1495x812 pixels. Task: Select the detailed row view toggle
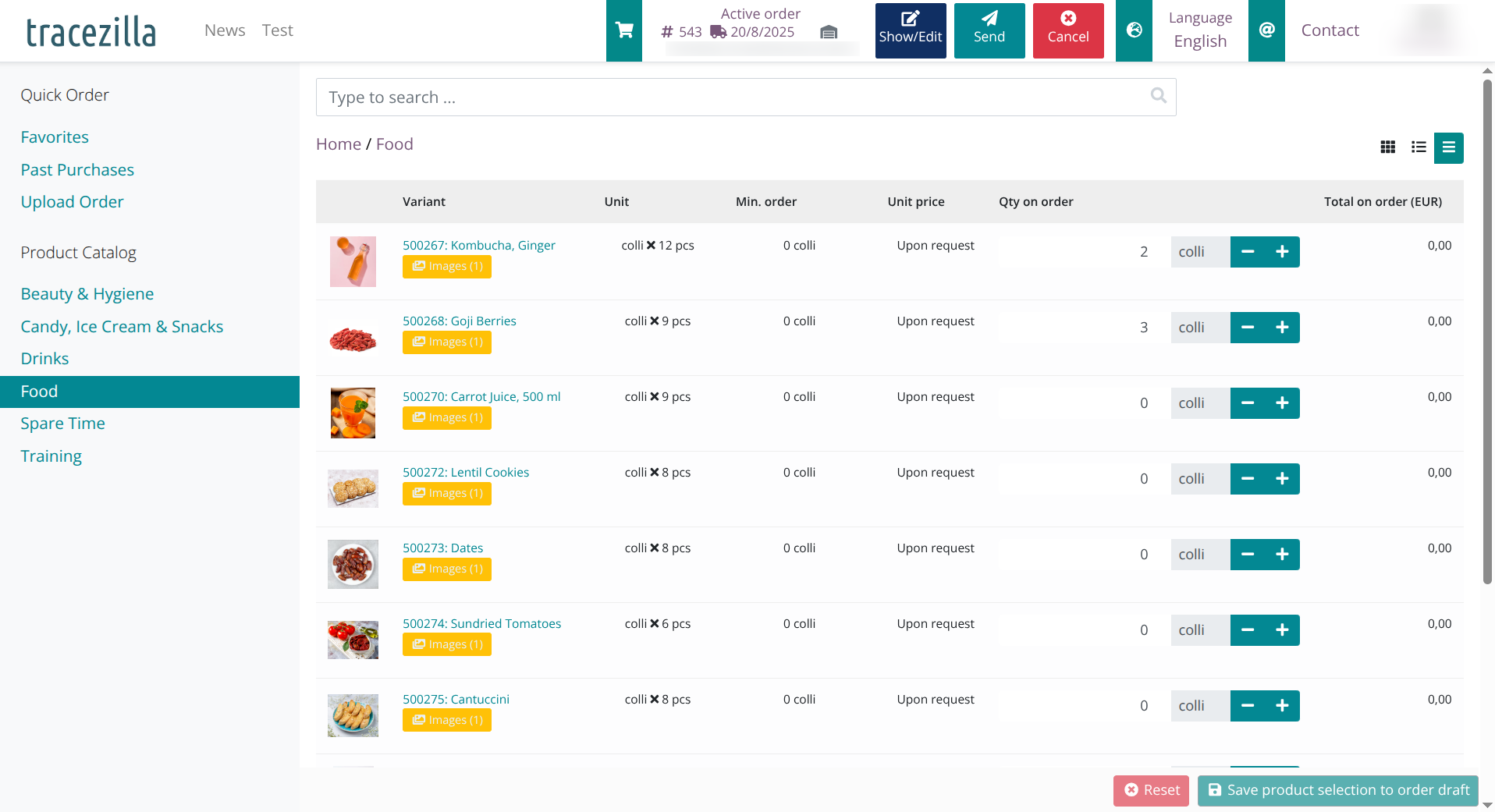(1448, 147)
